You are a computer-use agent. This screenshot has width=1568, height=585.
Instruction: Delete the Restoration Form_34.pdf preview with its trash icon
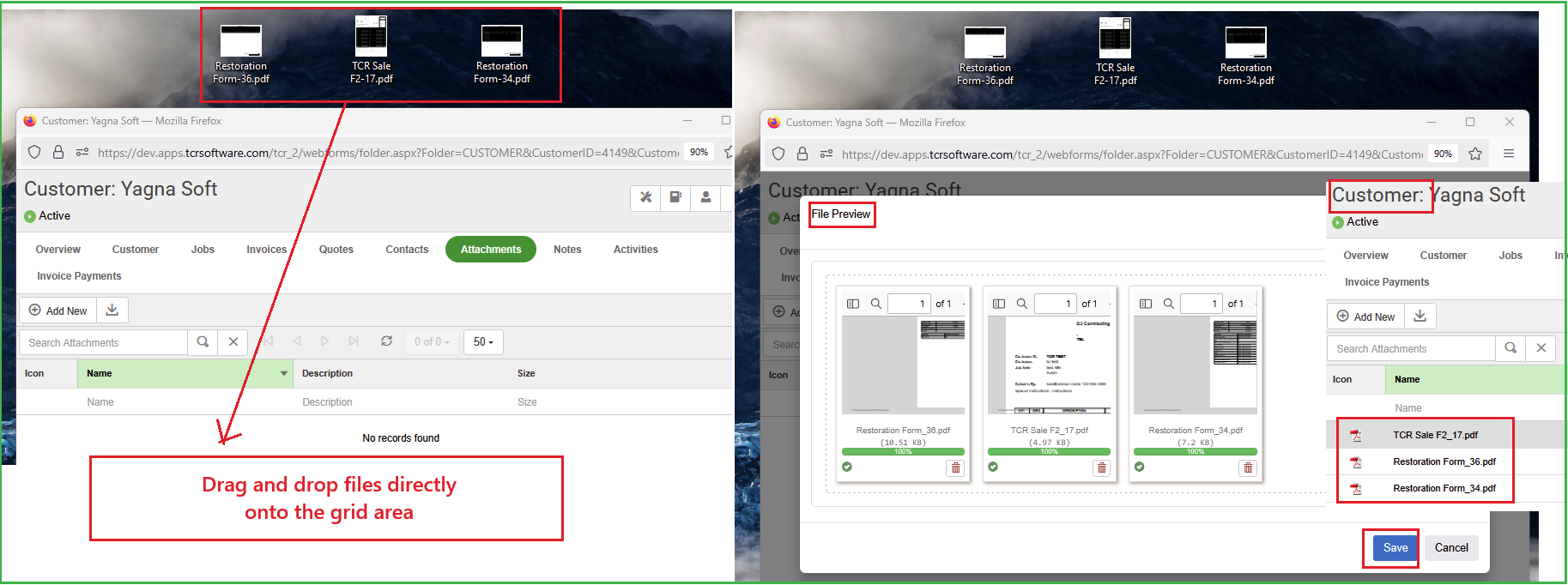click(x=1248, y=467)
